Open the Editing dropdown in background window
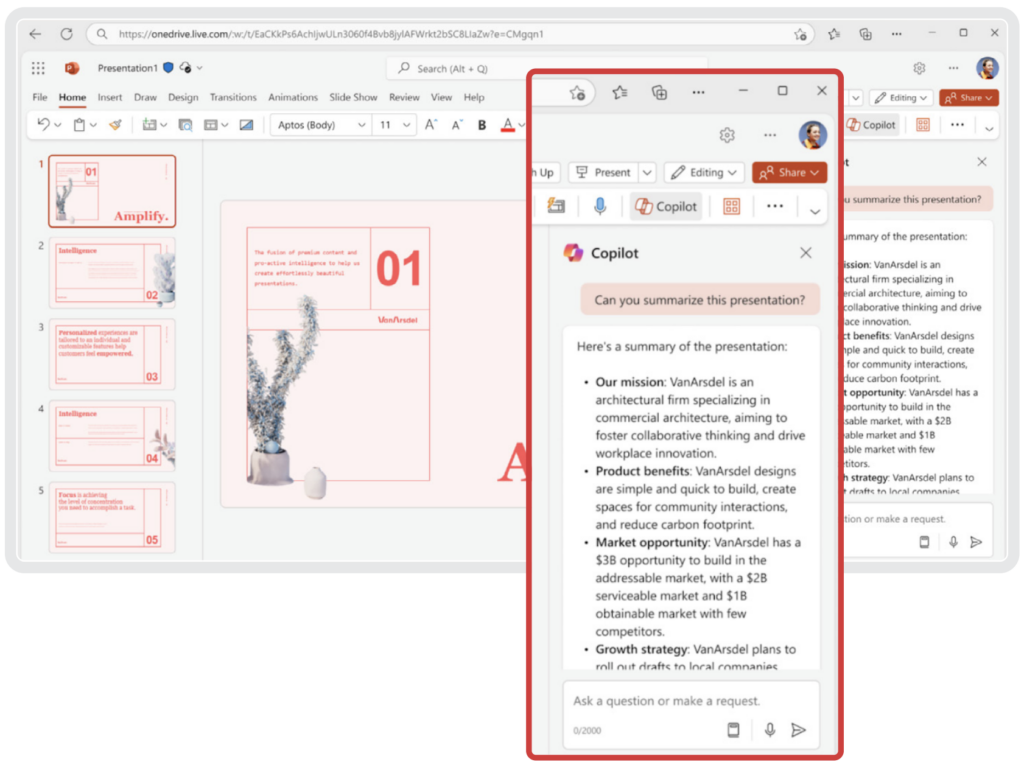Viewport: 1024px width, 762px height. [x=901, y=98]
